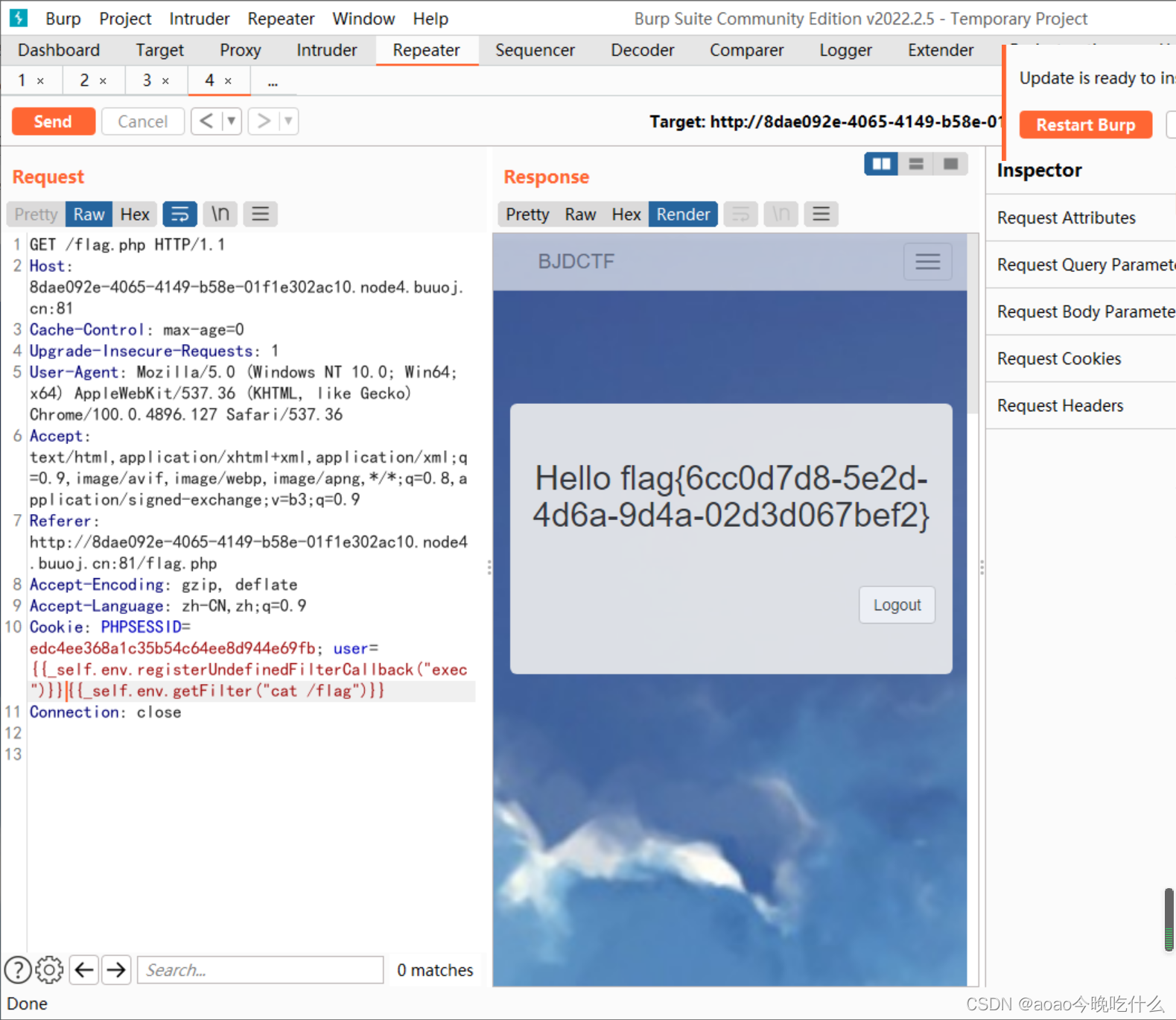
Task: Close Repeater tab 4
Action: tap(228, 80)
